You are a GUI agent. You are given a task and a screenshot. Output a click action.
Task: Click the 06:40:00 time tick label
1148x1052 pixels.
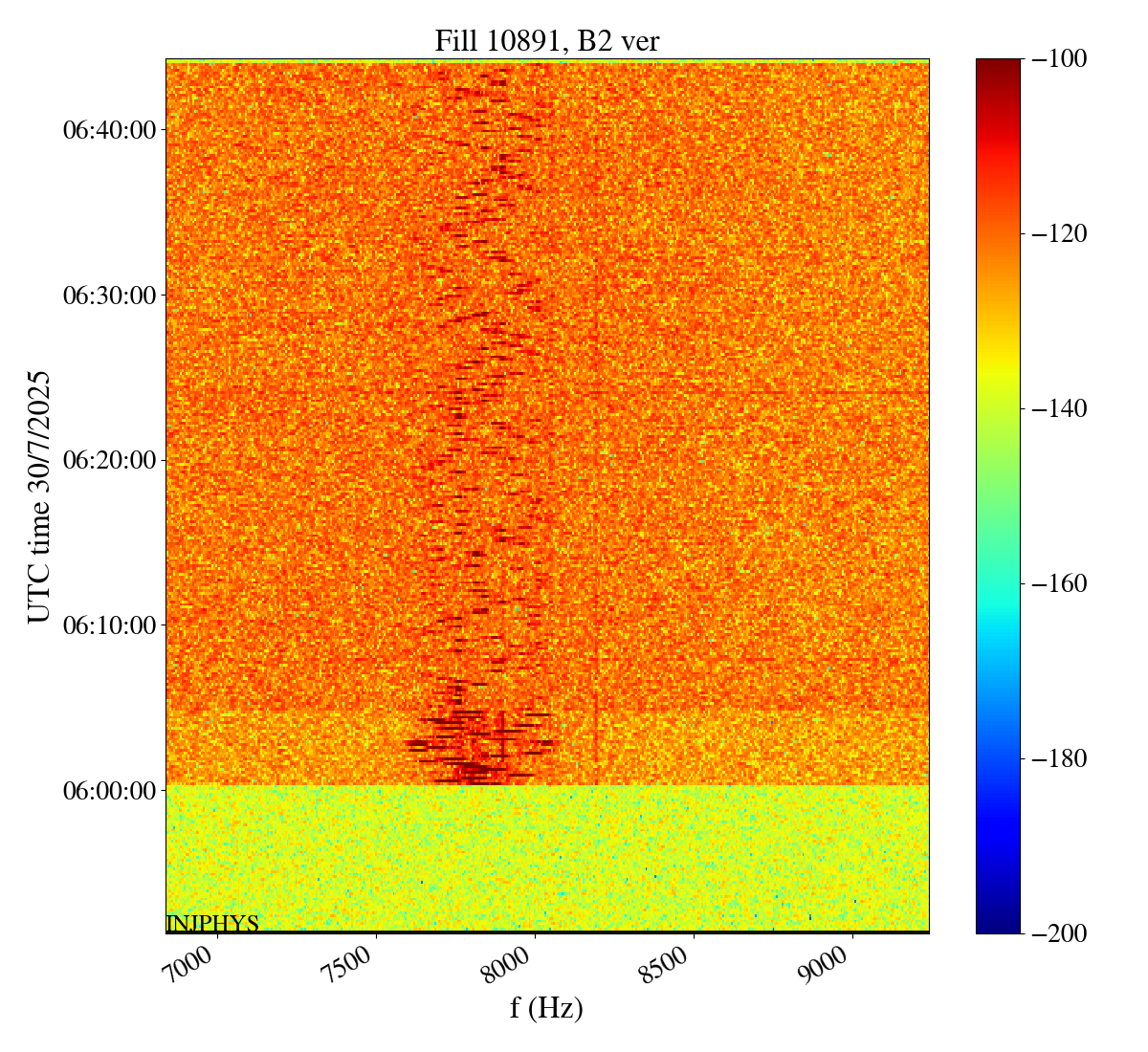[109, 129]
